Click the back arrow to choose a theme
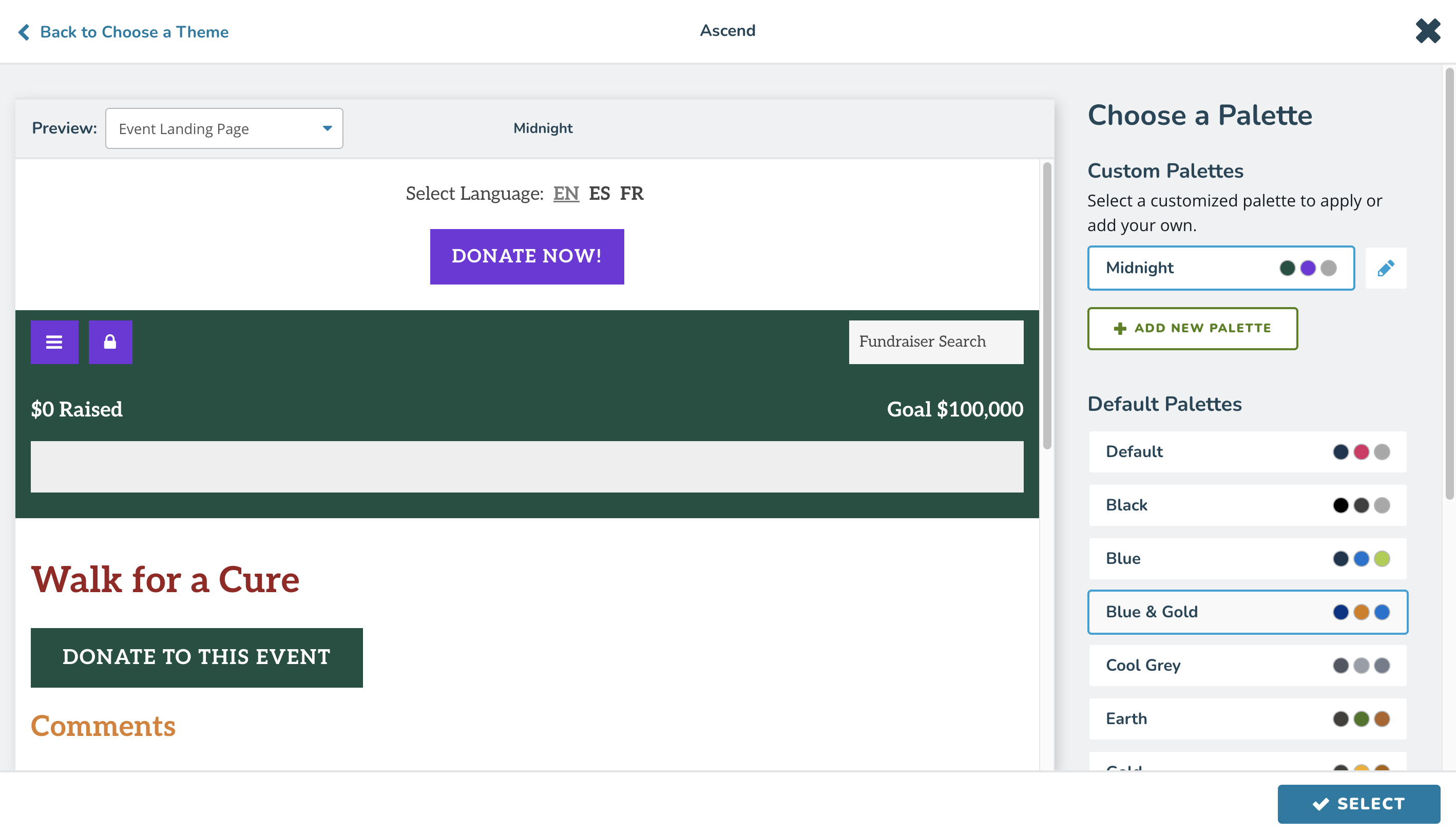Image resolution: width=1456 pixels, height=833 pixels. [24, 32]
